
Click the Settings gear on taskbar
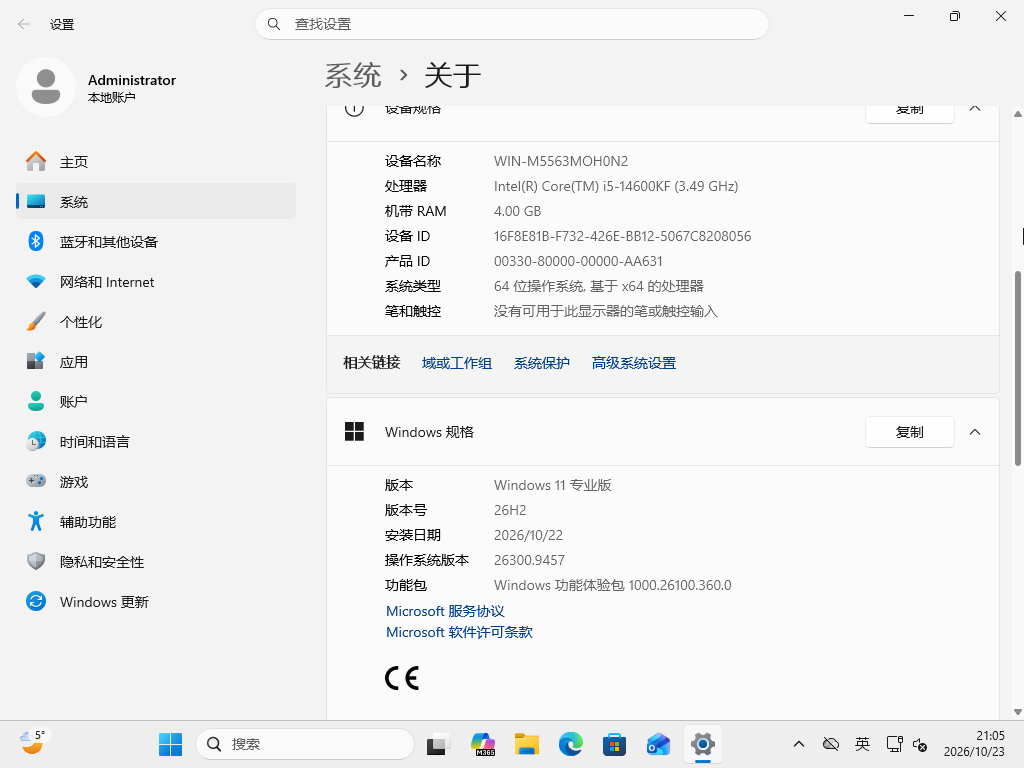(x=703, y=744)
